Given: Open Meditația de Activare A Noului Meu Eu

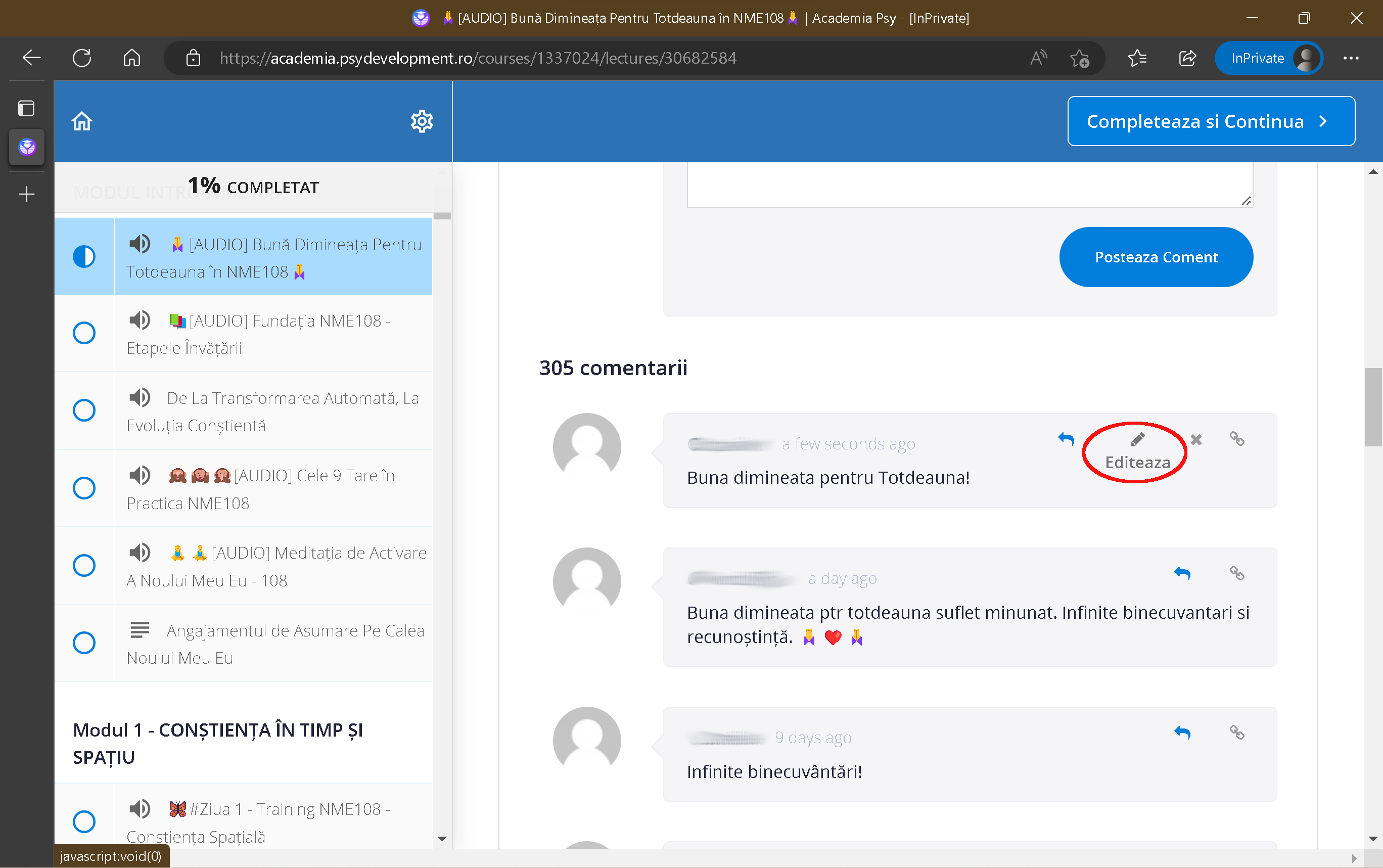Looking at the screenshot, I should tap(273, 566).
